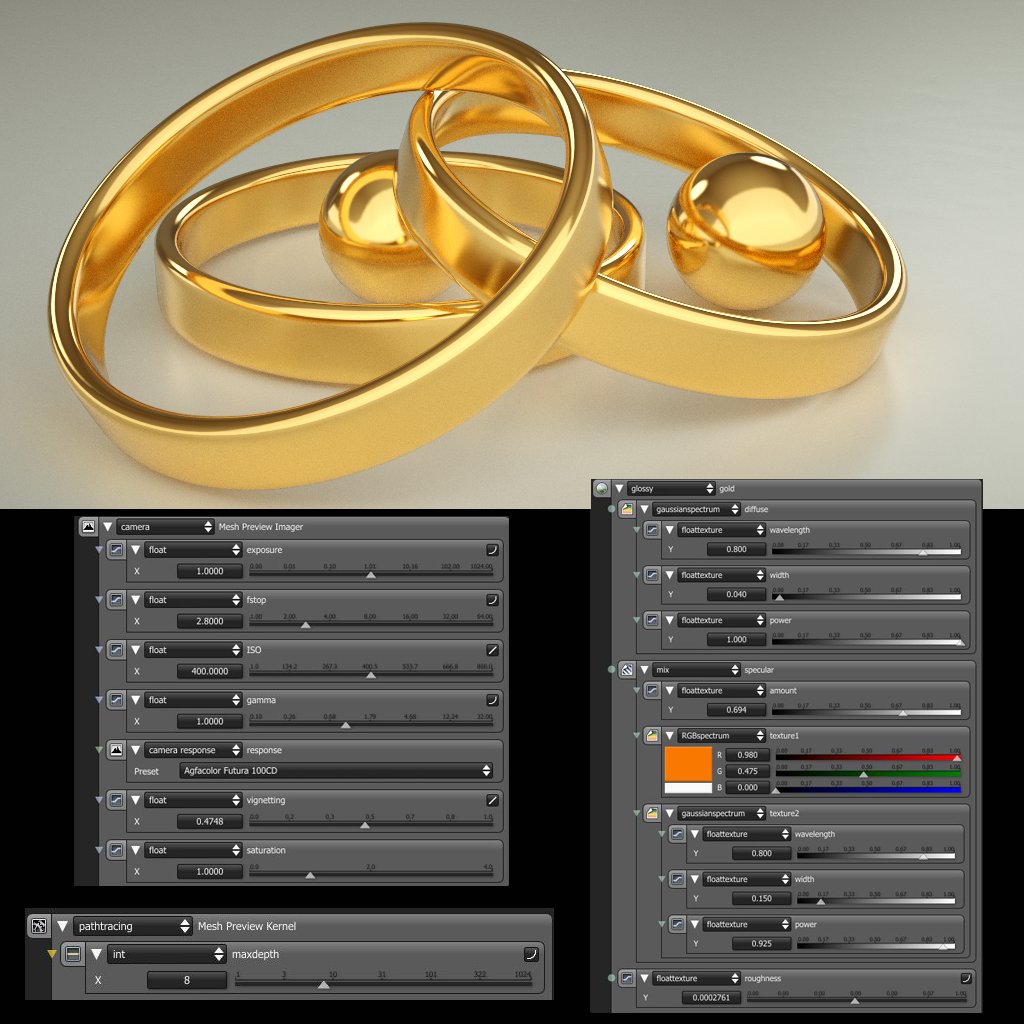Image resolution: width=1024 pixels, height=1024 pixels.
Task: Click the maxdepth int node icon
Action: [73, 954]
